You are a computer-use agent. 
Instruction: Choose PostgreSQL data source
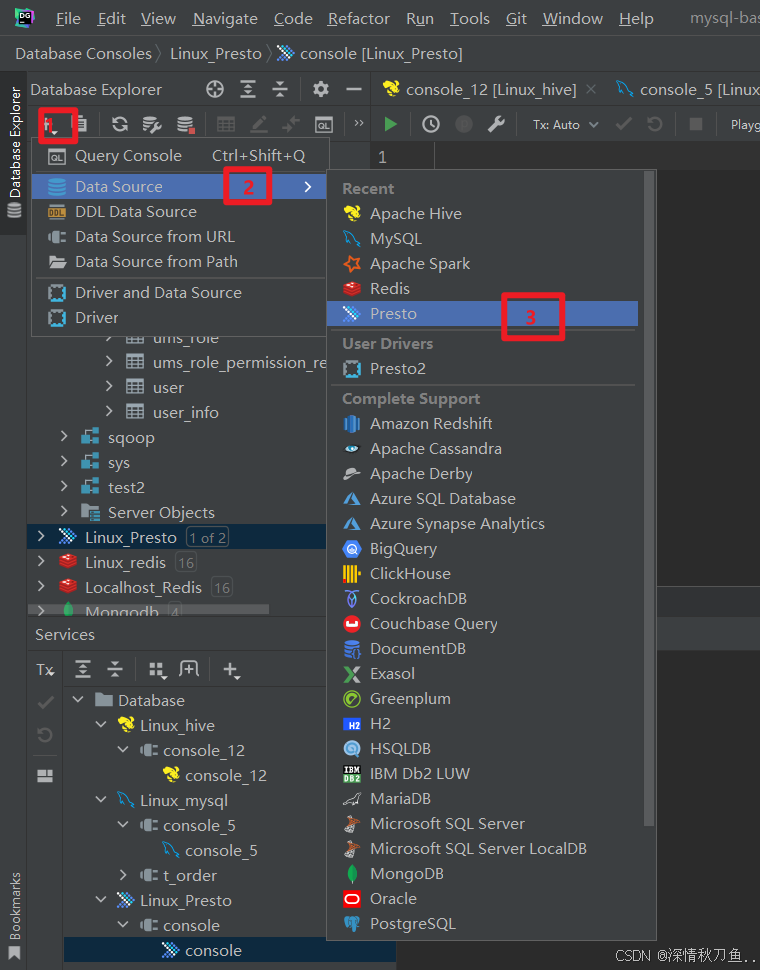point(482,924)
